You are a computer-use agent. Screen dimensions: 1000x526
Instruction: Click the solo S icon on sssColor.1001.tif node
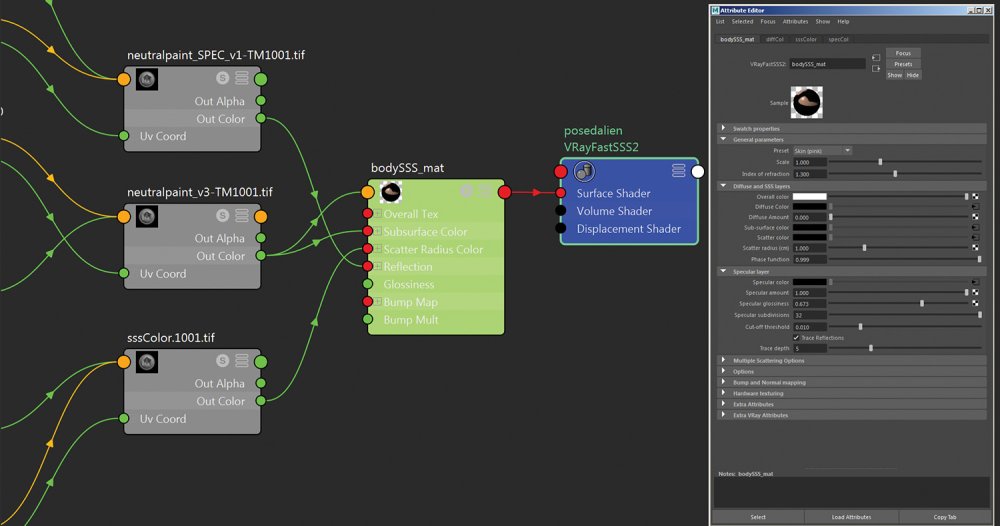click(222, 361)
